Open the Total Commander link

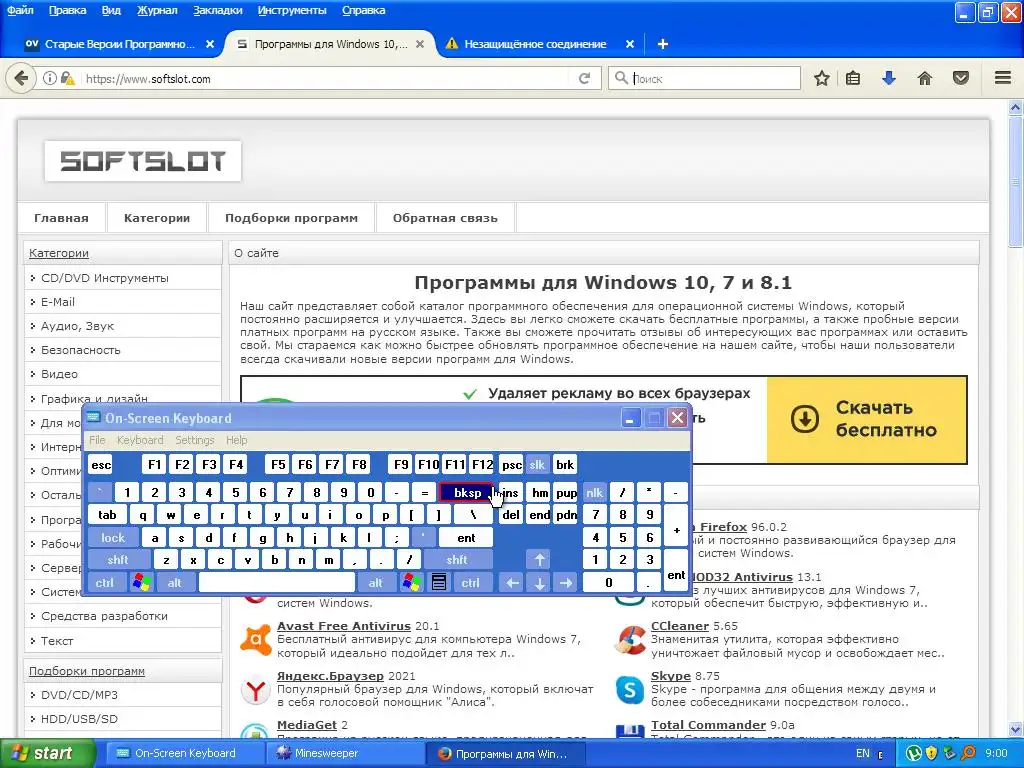click(x=708, y=725)
